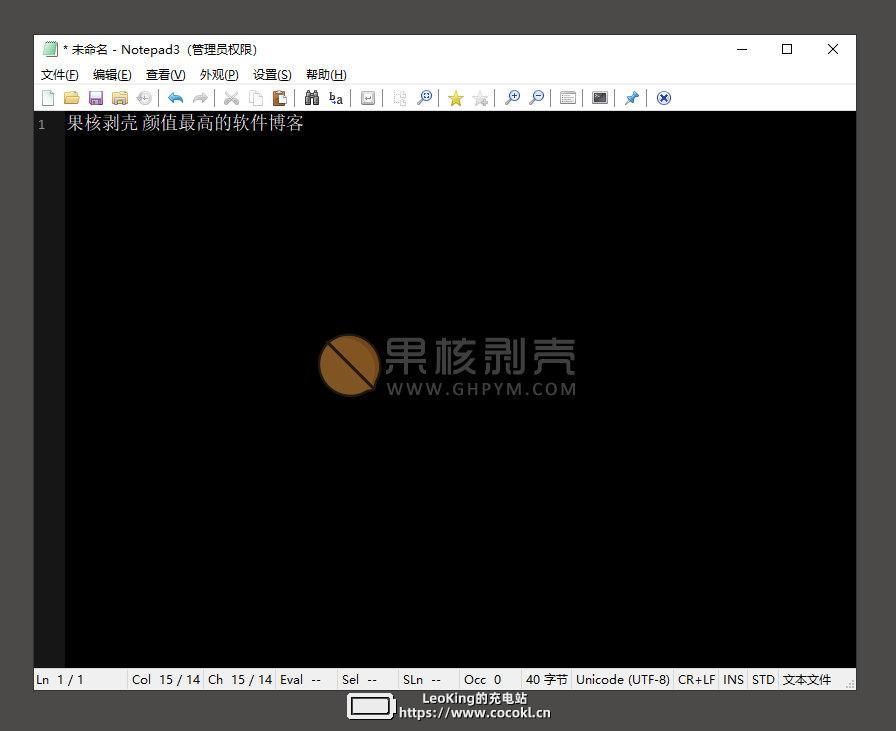Viewport: 896px width, 731px height.
Task: Paste from the clipboard icon
Action: click(x=279, y=98)
